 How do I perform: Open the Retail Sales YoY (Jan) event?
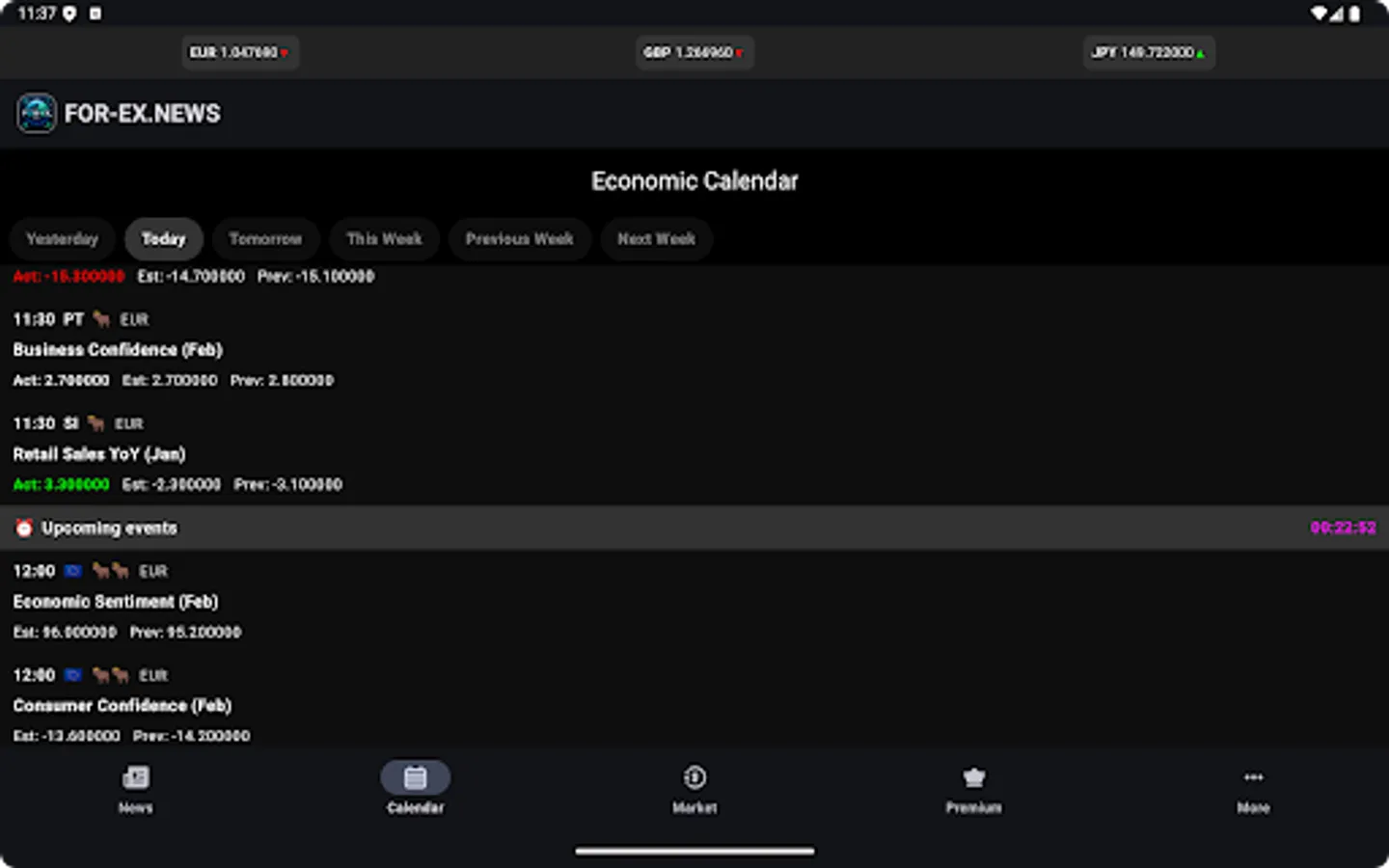(x=98, y=453)
